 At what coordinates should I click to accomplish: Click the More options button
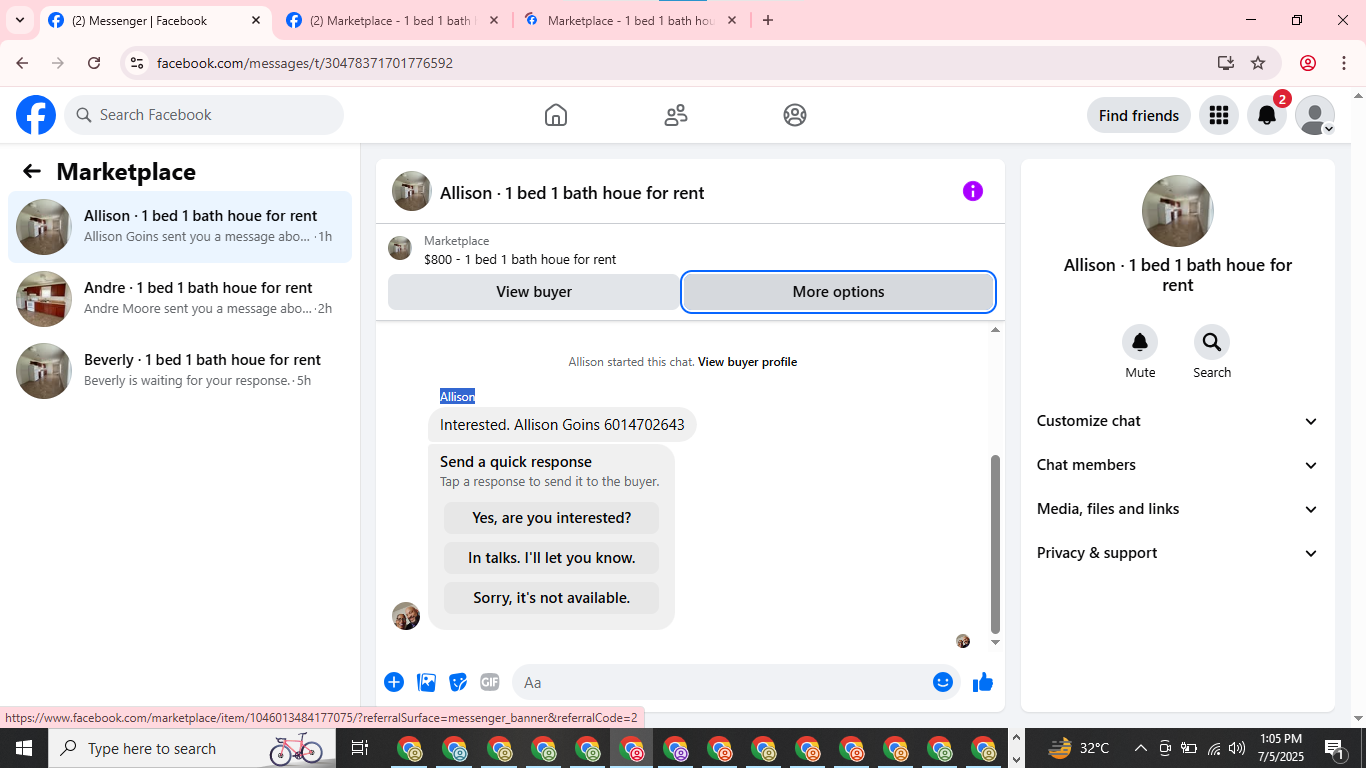pos(838,292)
